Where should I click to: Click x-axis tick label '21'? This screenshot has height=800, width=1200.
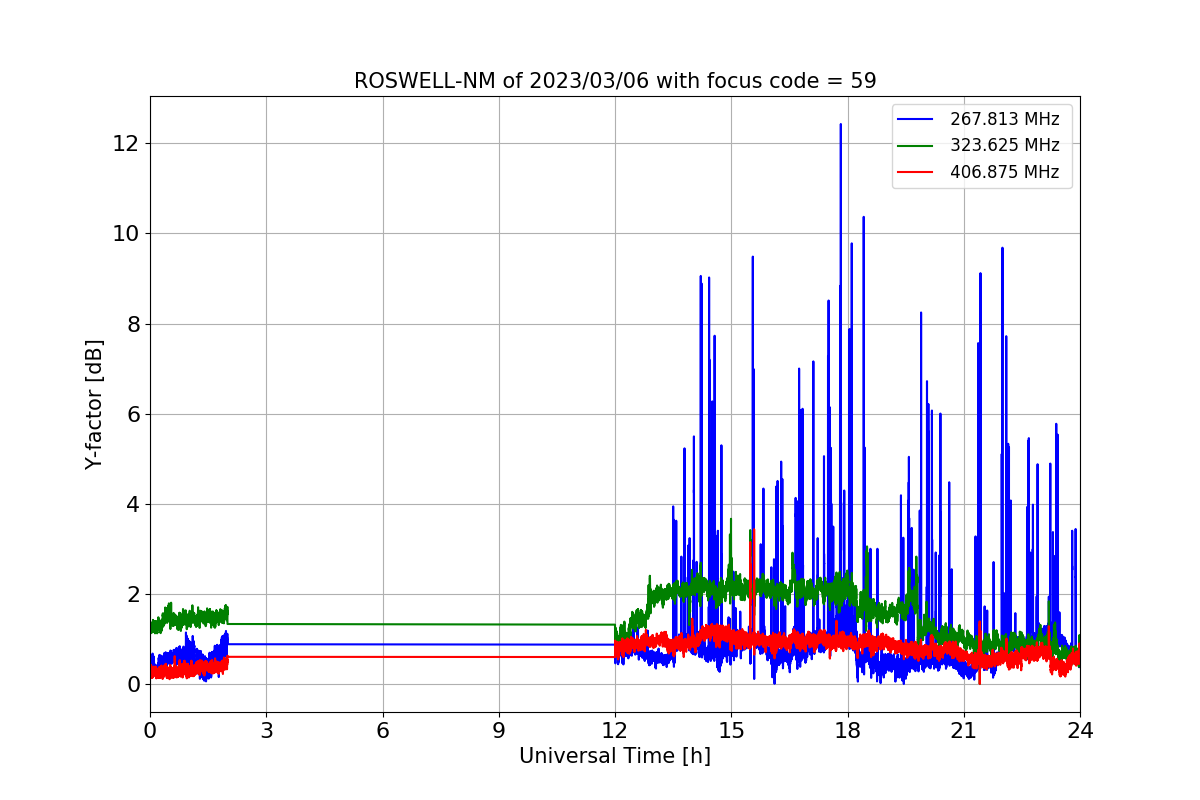tap(964, 730)
